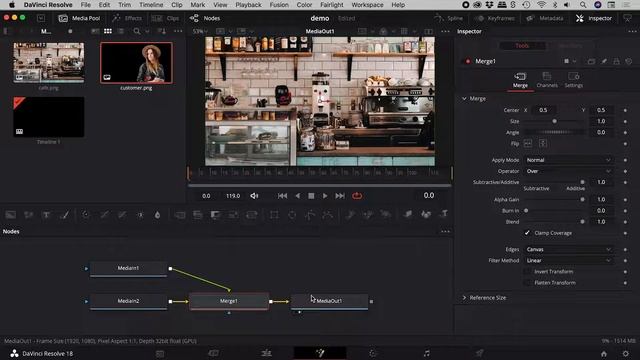640x360 pixels.
Task: Toggle vertical flip for Merge
Action: (x=543, y=144)
